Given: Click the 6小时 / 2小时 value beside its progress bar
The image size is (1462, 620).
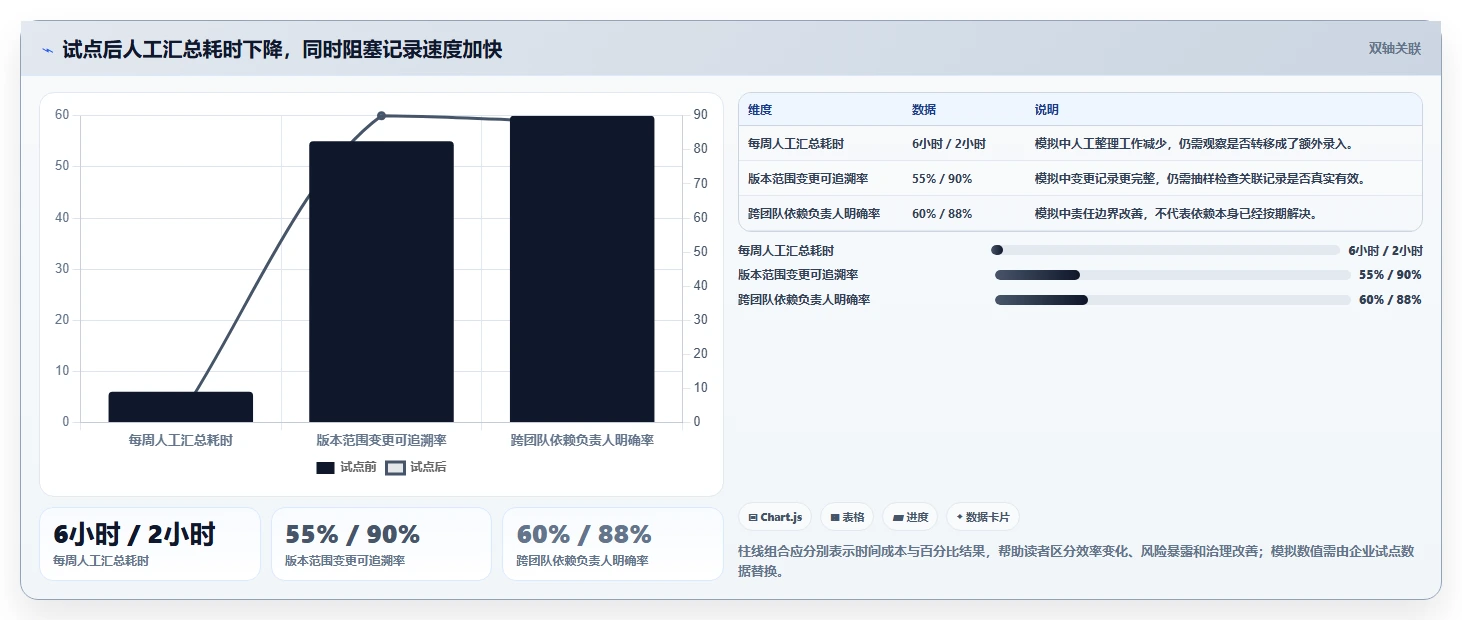Looking at the screenshot, I should pyautogui.click(x=1385, y=251).
